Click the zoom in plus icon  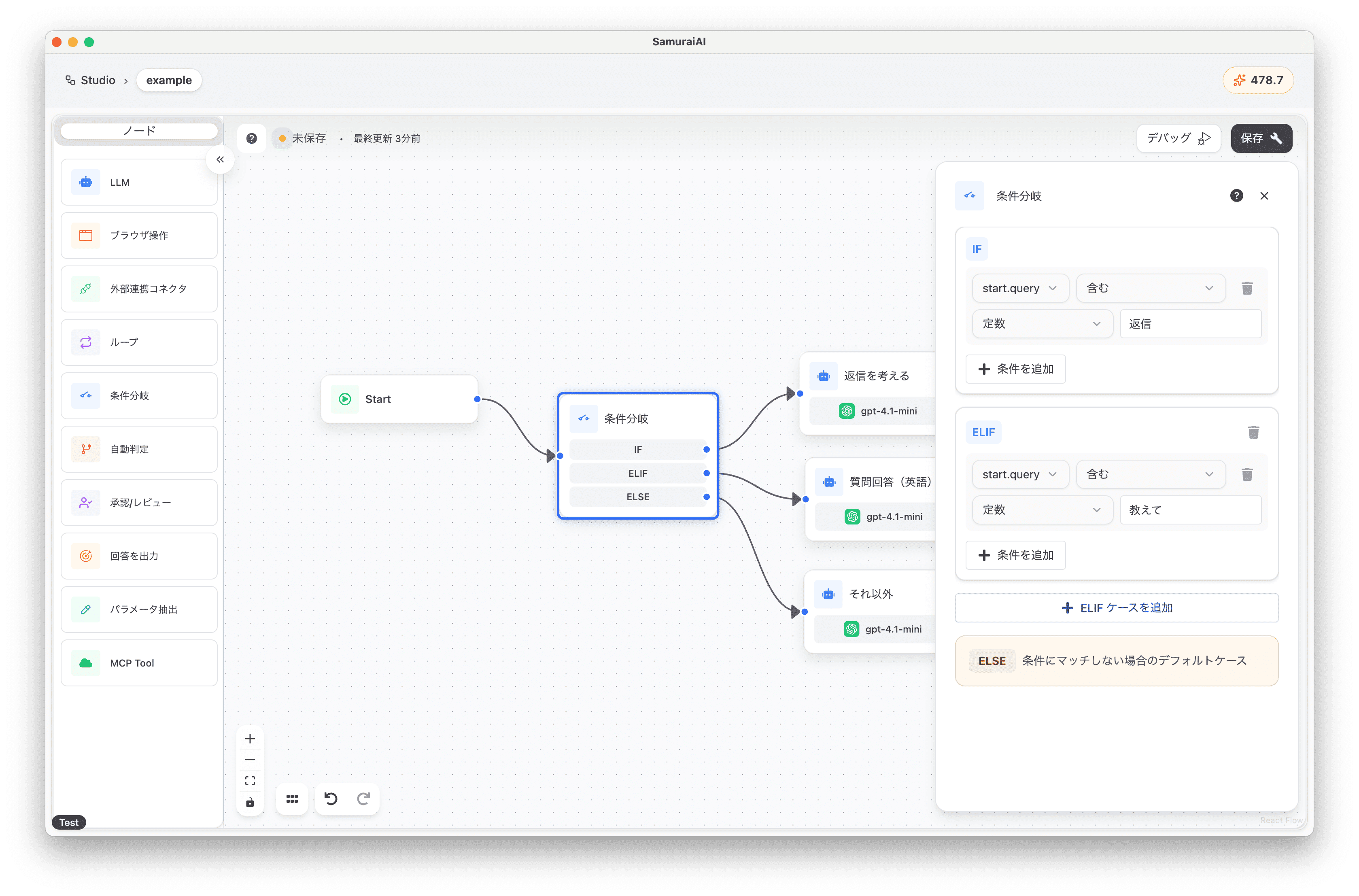click(250, 738)
